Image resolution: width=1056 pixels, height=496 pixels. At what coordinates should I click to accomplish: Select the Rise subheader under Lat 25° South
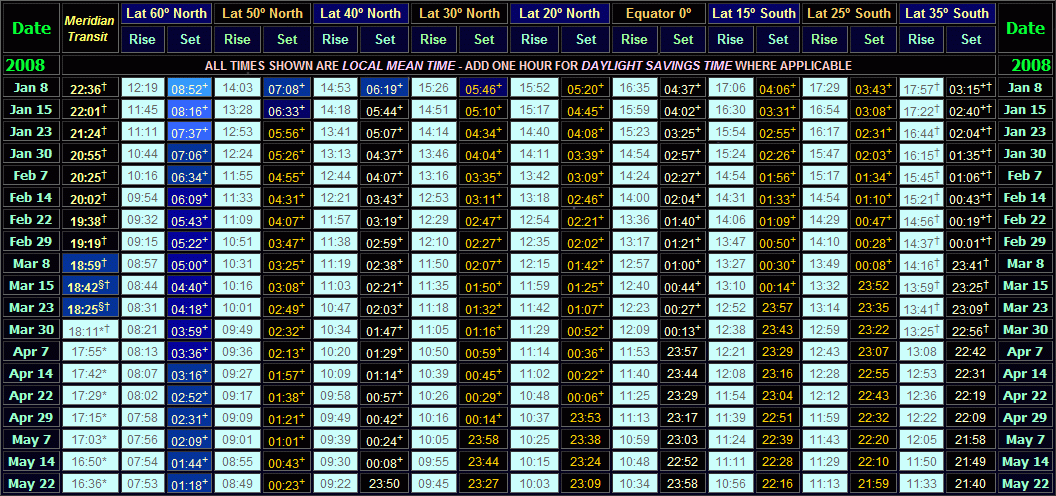[824, 40]
